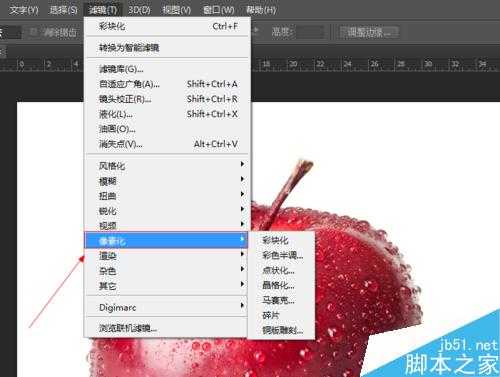This screenshot has width=500, height=377.
Task: Open the 视图(V) menu
Action: tap(176, 10)
